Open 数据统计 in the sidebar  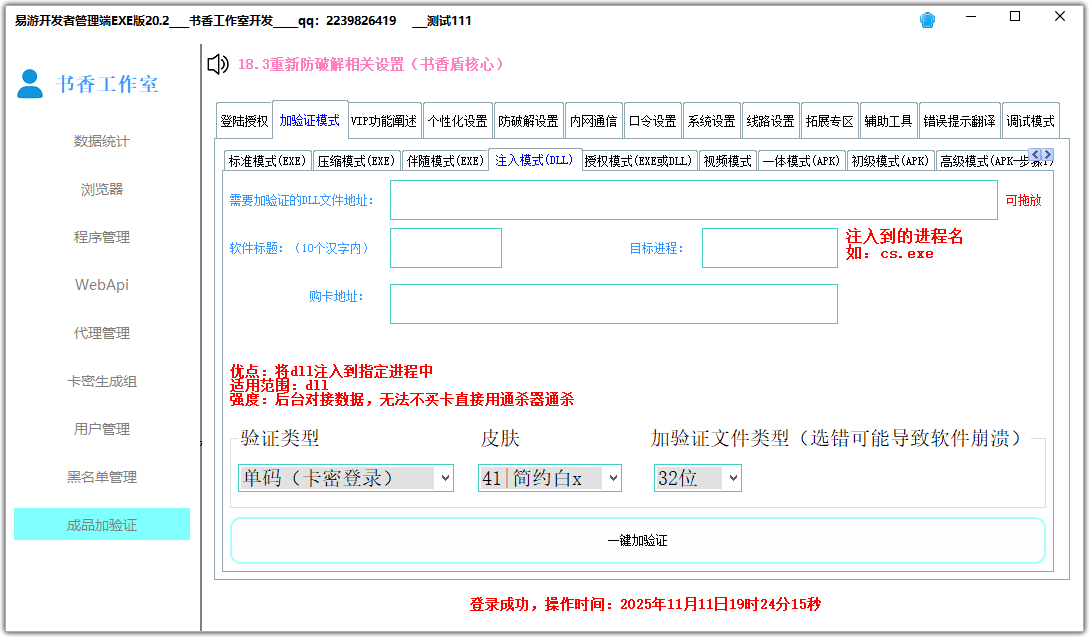click(x=100, y=141)
